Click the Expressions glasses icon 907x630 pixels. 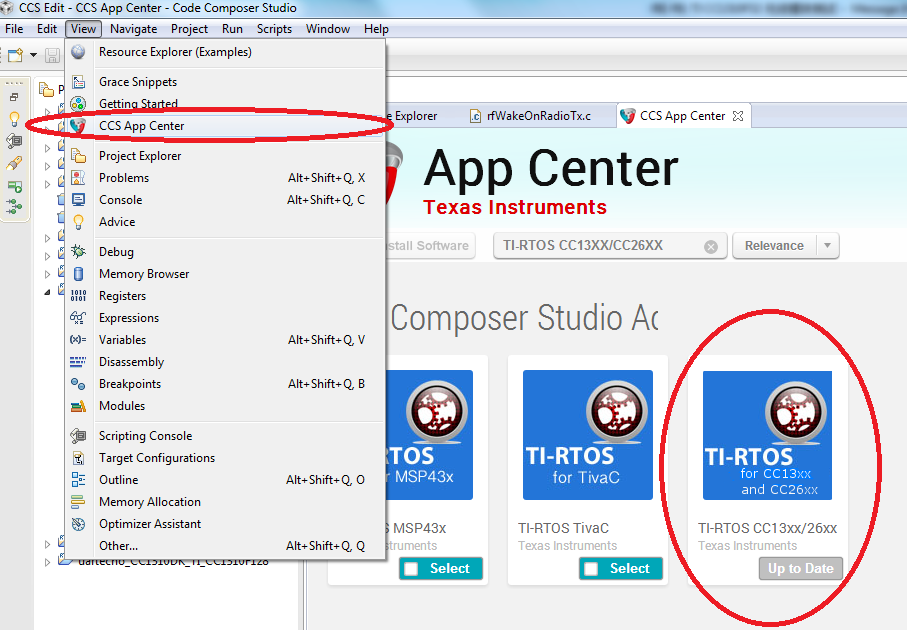78,318
